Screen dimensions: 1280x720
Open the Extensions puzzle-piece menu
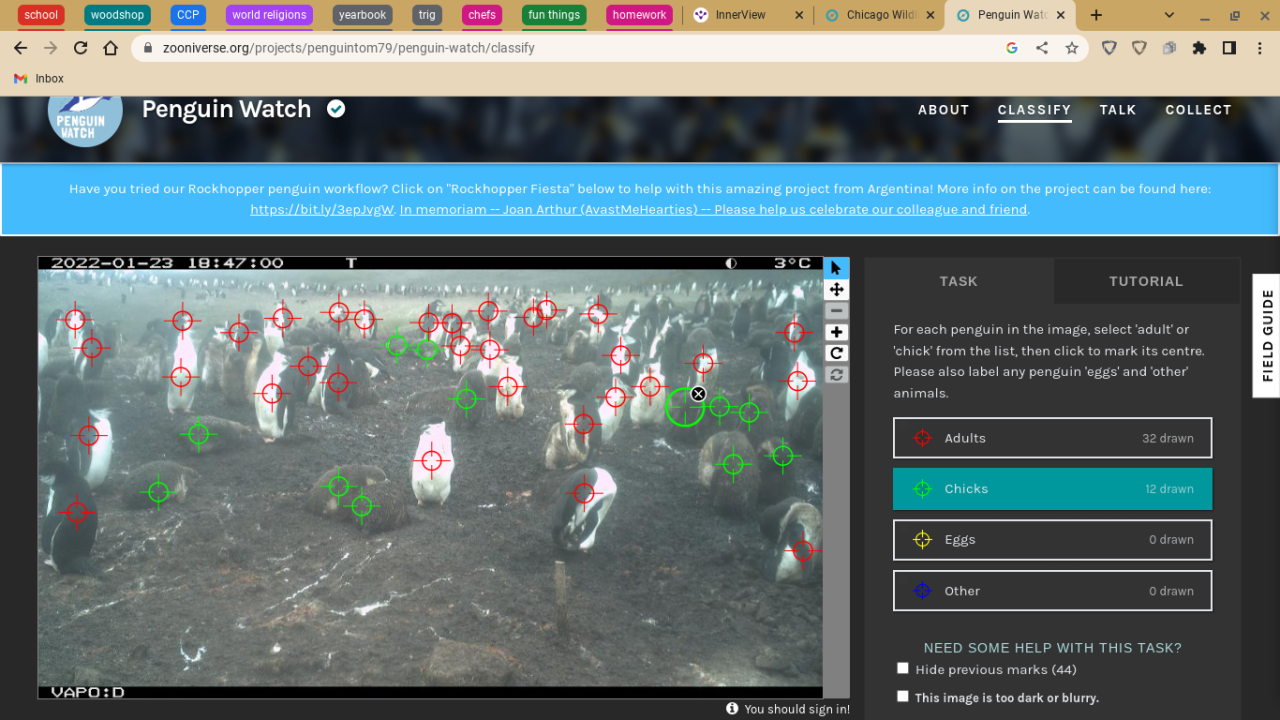1200,48
